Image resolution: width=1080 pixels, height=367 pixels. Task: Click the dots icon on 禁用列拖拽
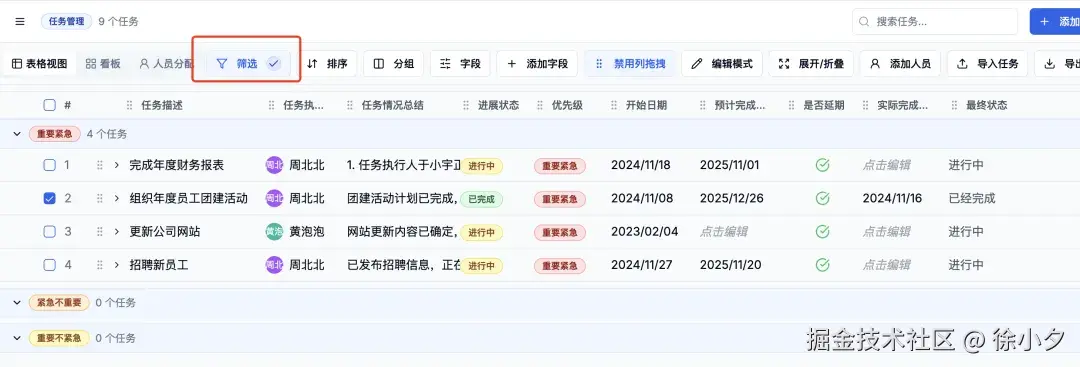(599, 63)
